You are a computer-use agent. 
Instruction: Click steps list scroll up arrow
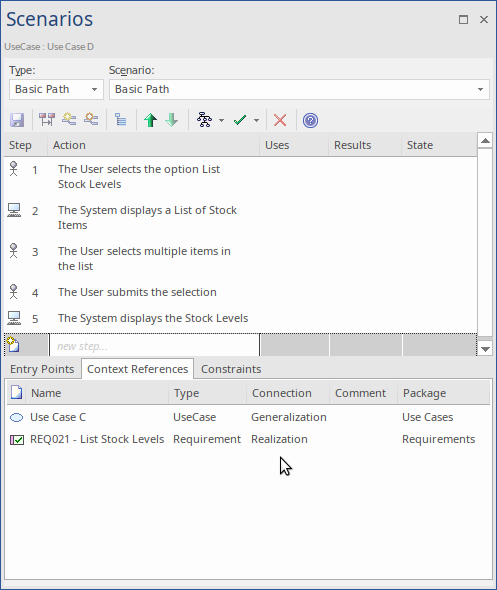point(485,141)
